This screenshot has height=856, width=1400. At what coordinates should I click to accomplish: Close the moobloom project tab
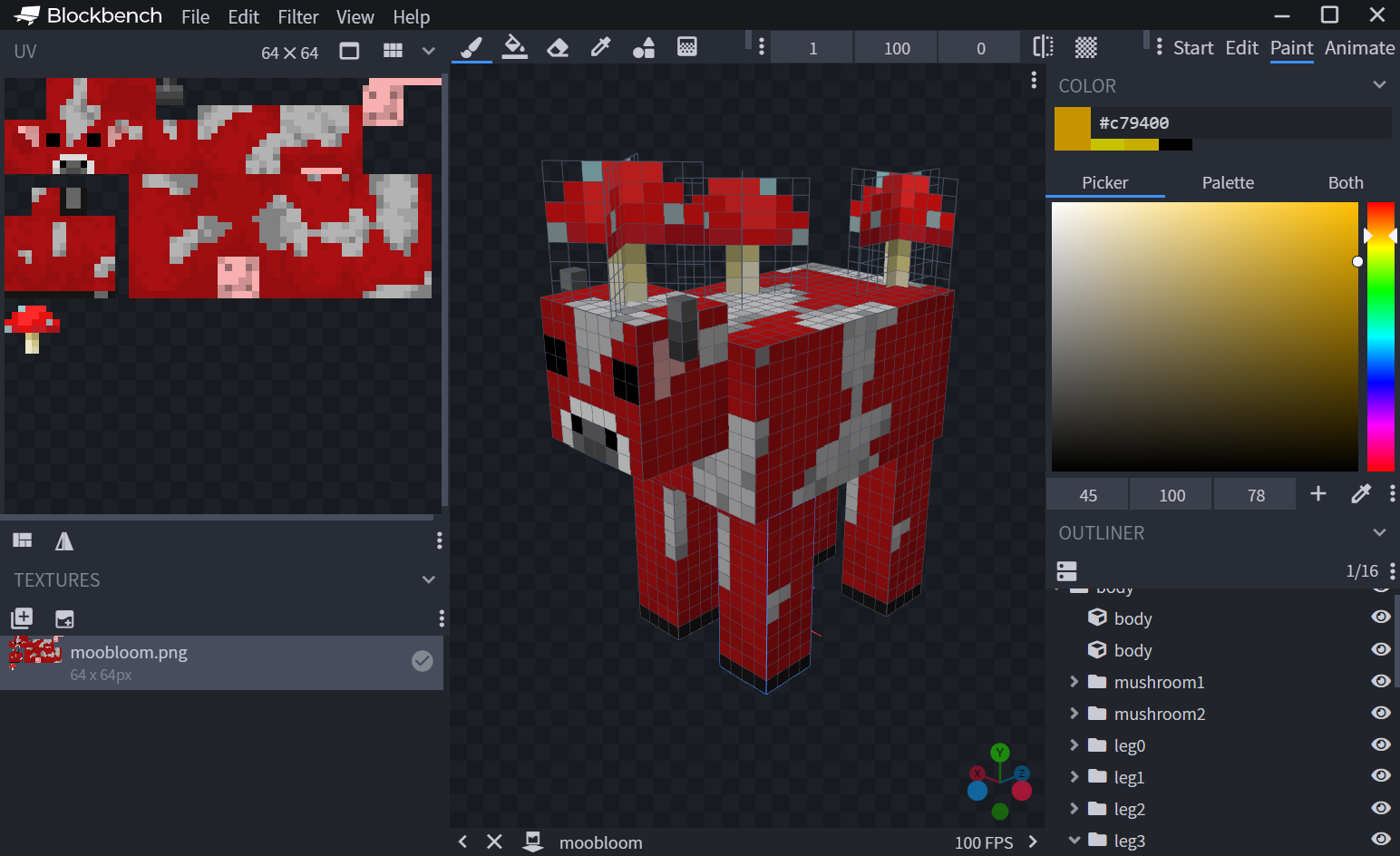pyautogui.click(x=494, y=841)
